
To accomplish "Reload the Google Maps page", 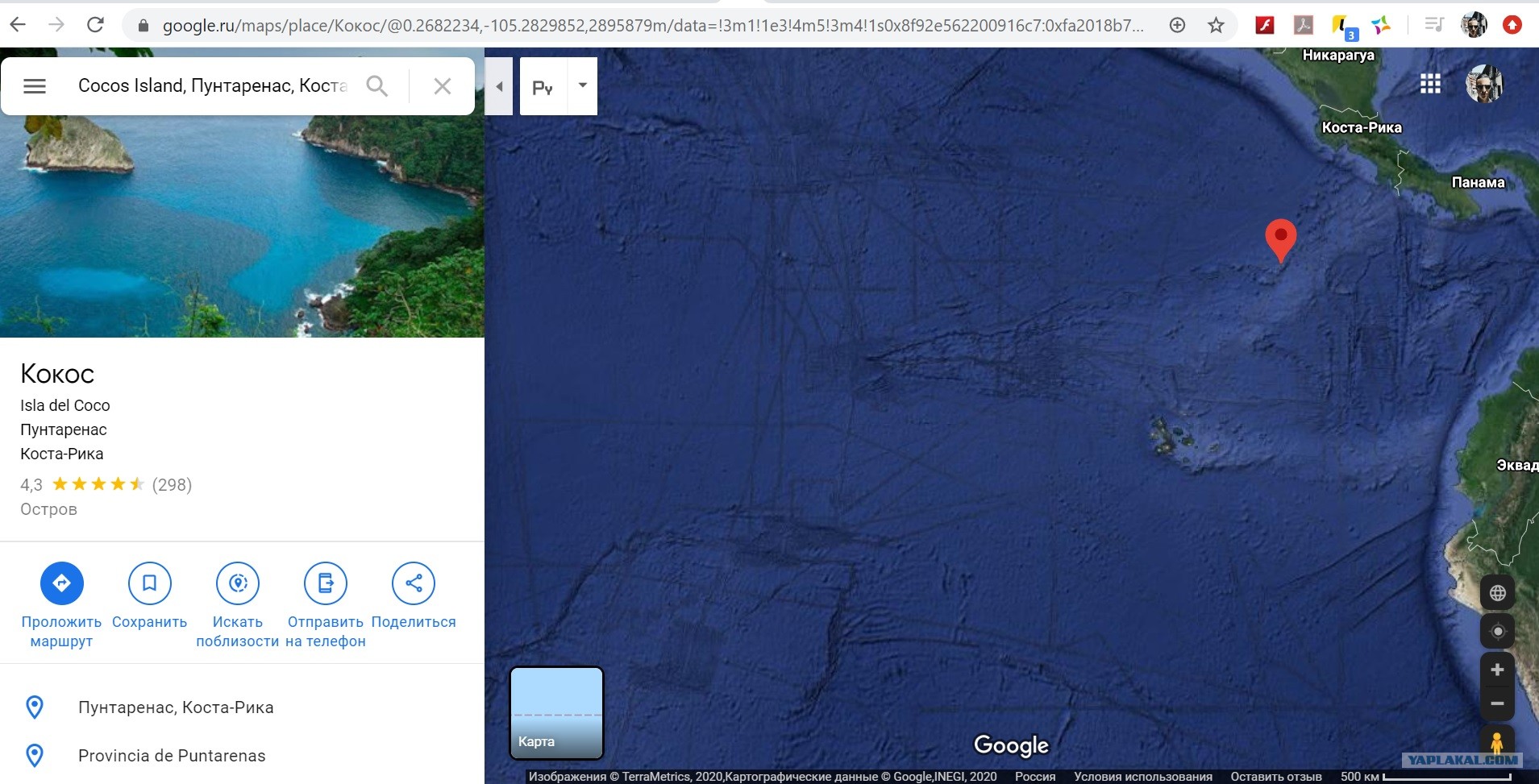I will [x=95, y=25].
